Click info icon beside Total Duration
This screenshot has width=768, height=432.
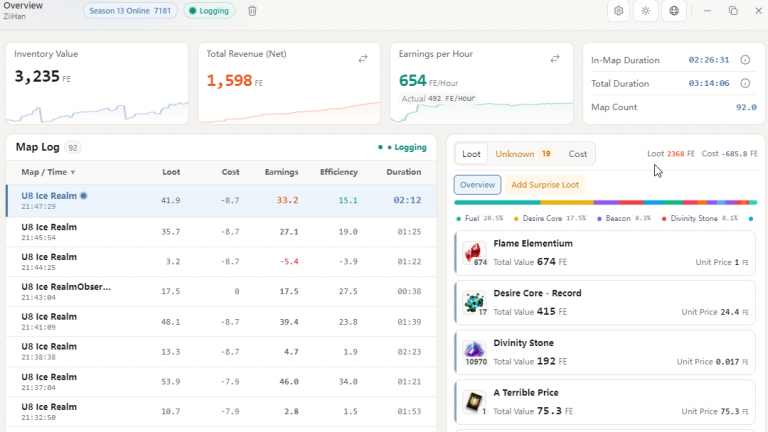(745, 83)
